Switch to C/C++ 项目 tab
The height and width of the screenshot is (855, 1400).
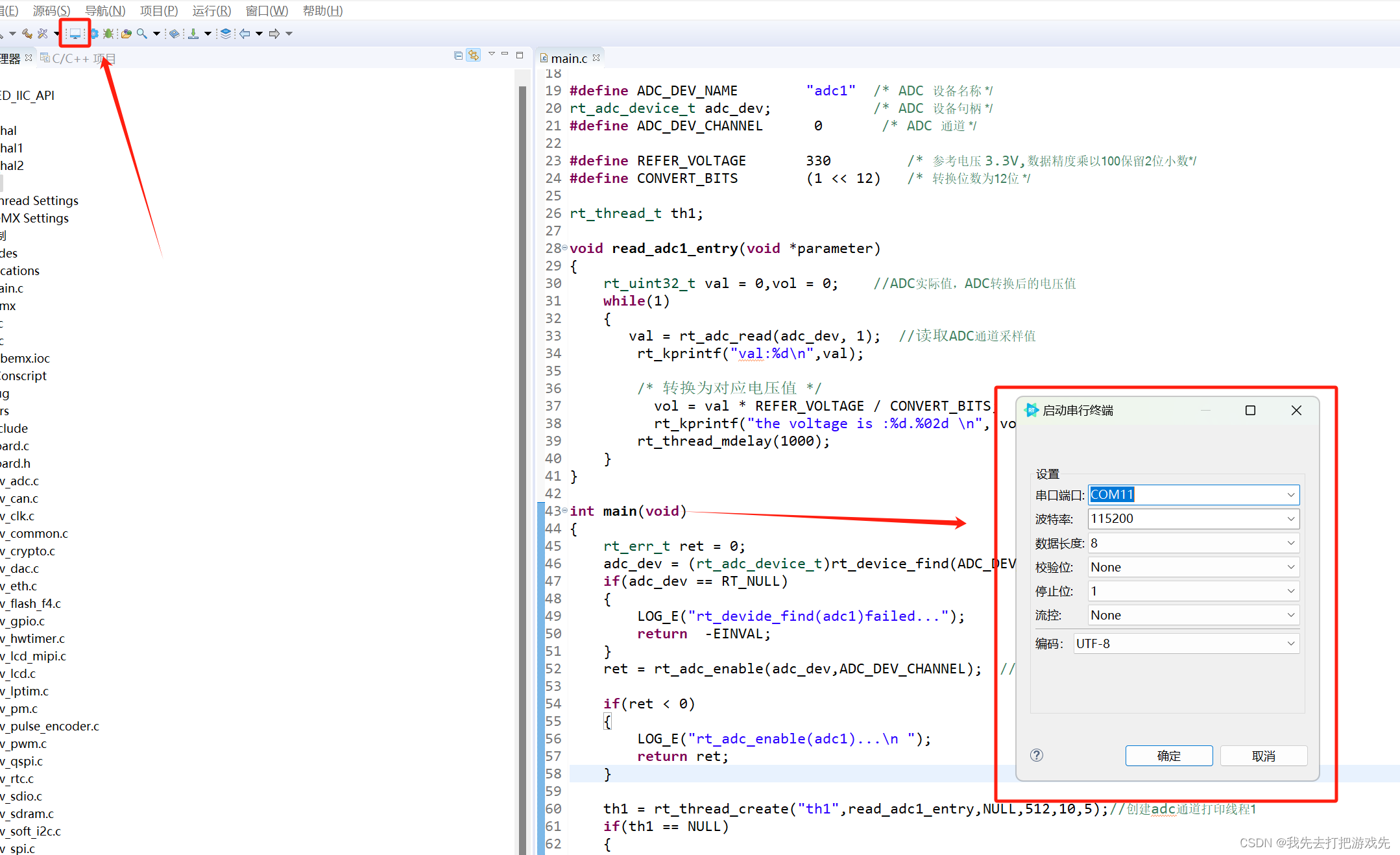(x=77, y=58)
